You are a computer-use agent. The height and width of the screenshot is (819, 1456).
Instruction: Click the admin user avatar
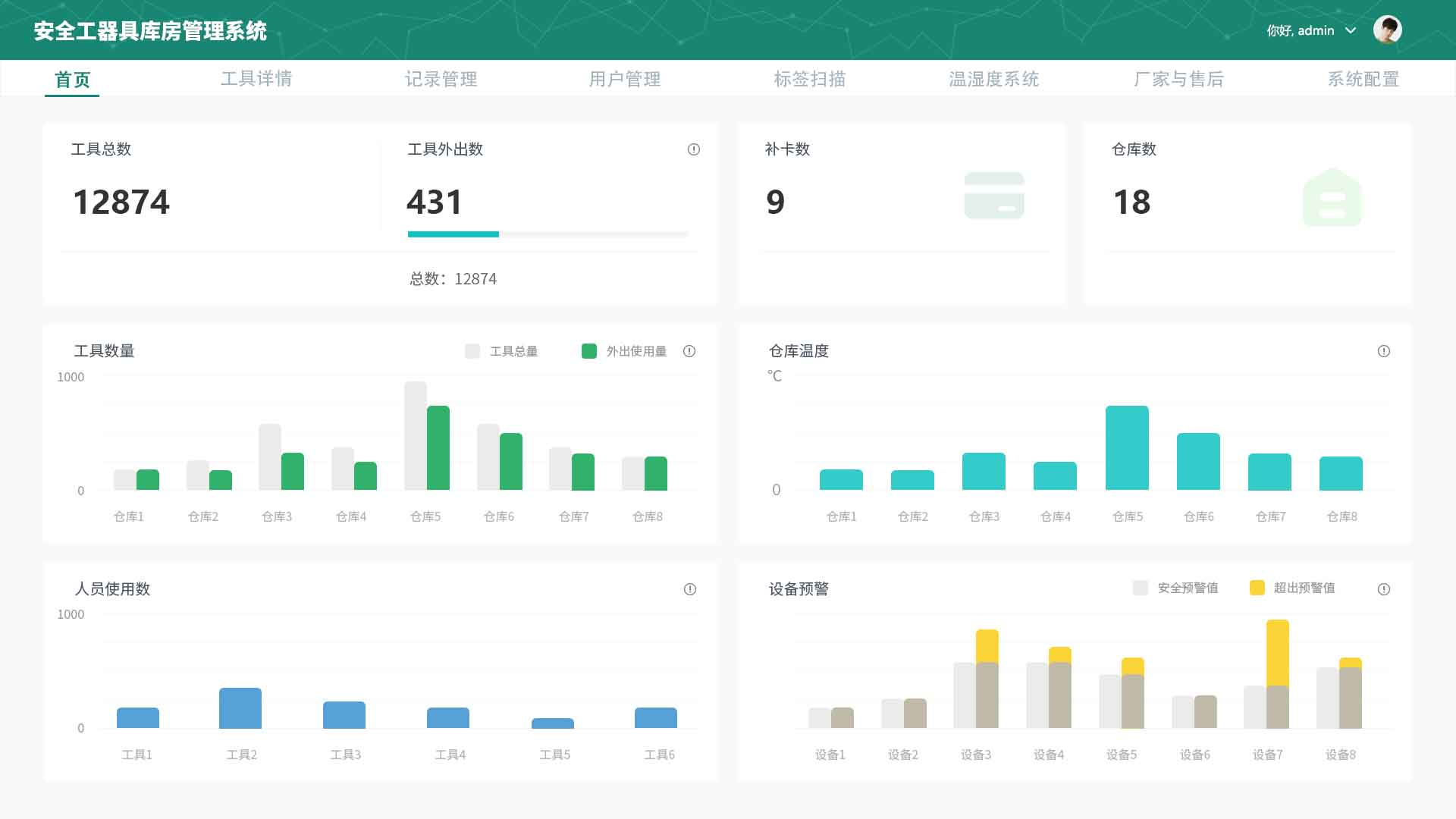pyautogui.click(x=1387, y=30)
